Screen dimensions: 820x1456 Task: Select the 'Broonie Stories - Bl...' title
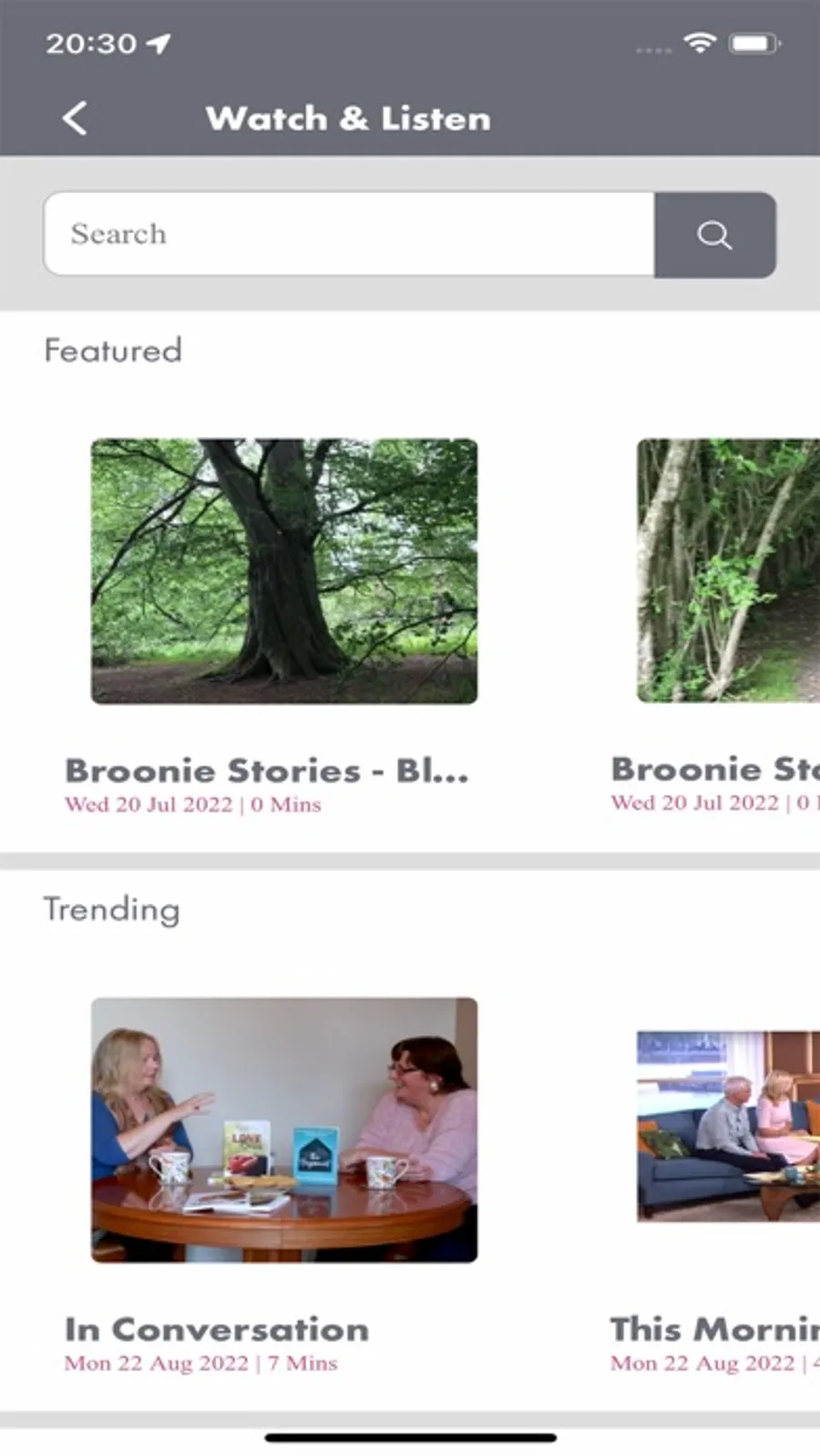coord(267,771)
